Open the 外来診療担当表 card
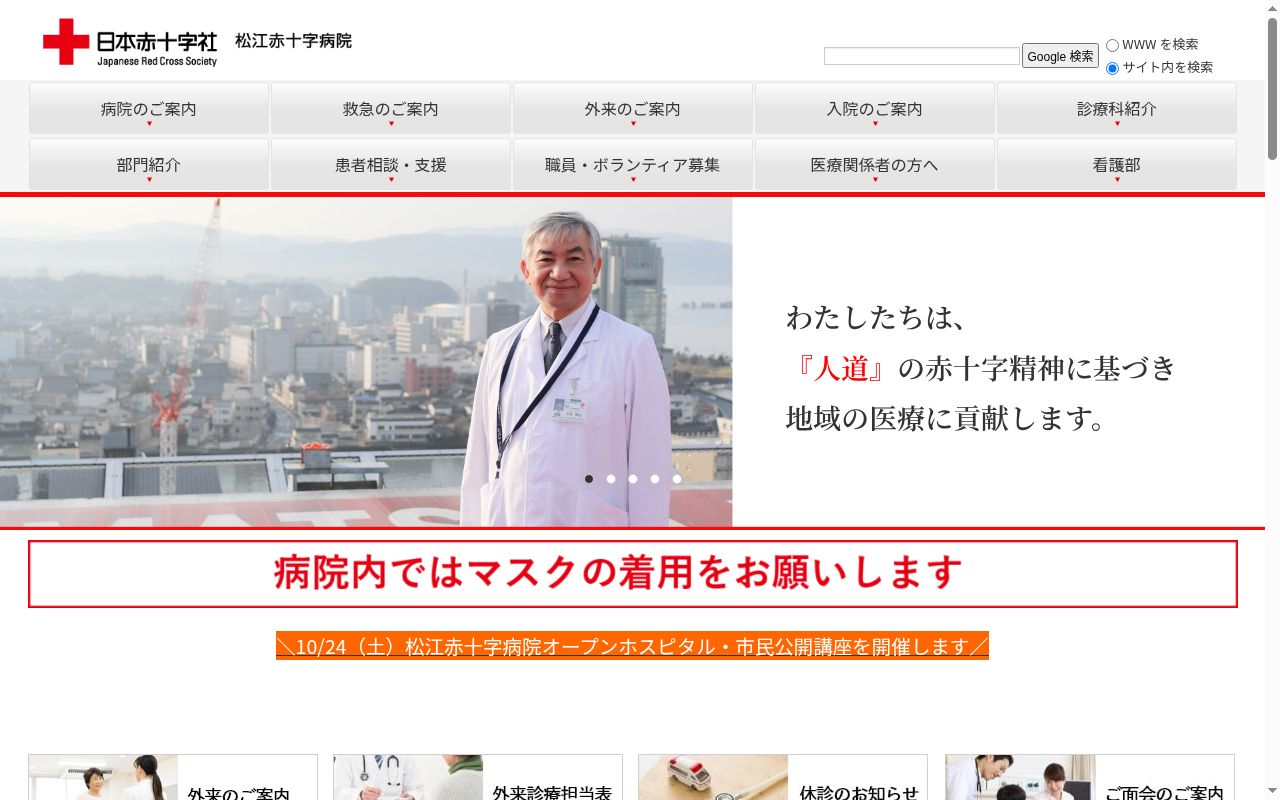 point(478,778)
